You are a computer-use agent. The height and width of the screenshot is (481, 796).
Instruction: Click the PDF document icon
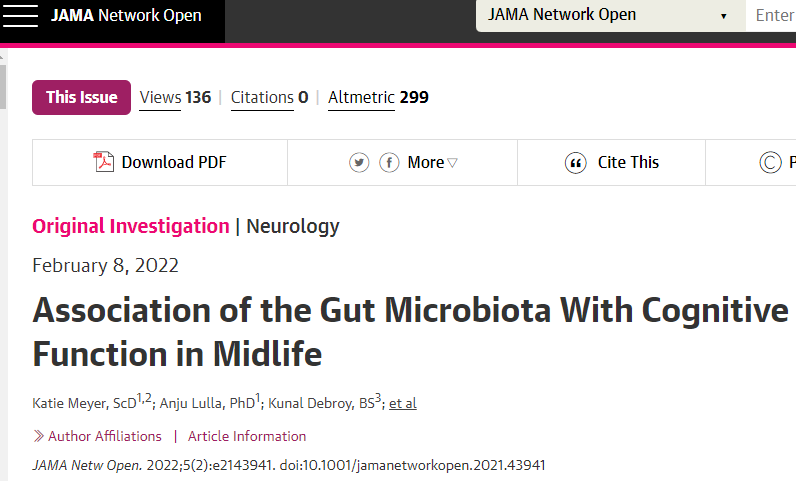coord(104,162)
